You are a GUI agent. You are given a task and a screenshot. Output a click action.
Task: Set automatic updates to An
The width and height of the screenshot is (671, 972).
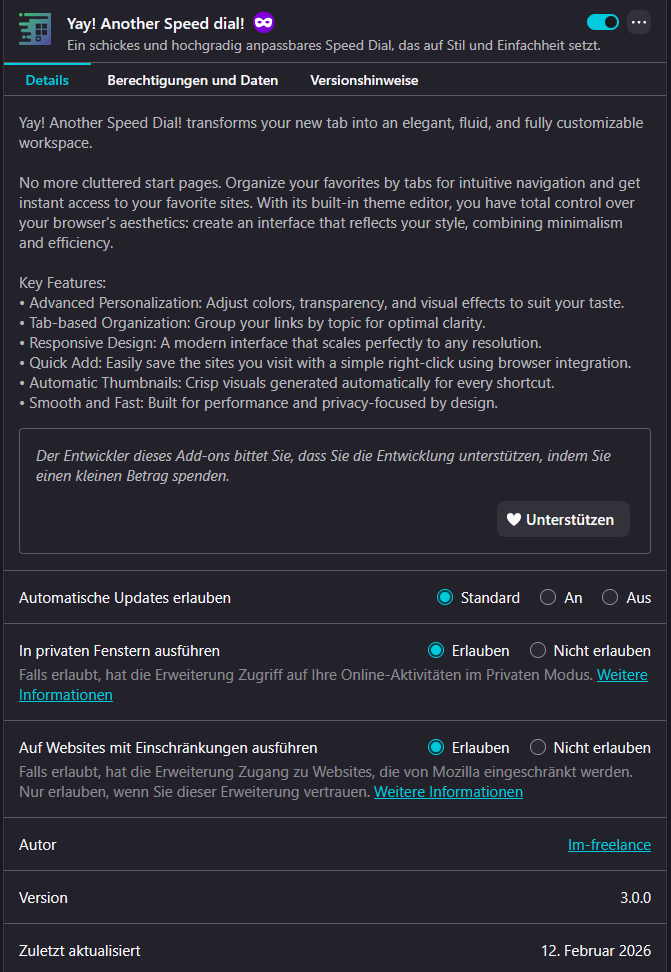(x=548, y=598)
